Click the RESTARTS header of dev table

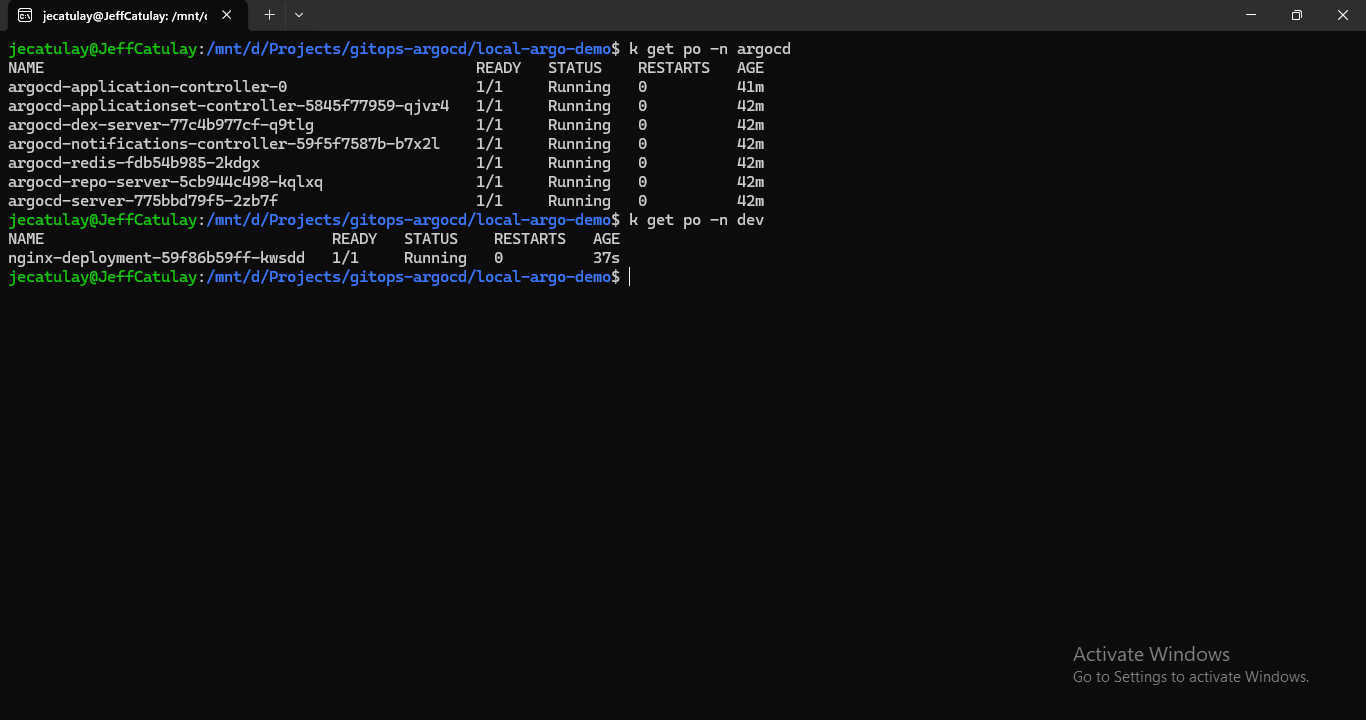[530, 239]
